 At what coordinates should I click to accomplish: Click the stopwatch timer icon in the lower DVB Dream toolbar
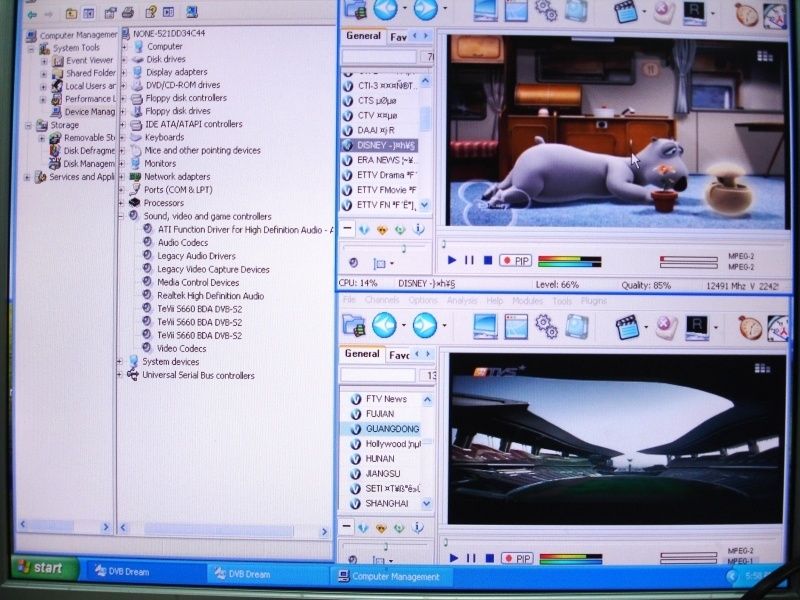750,327
